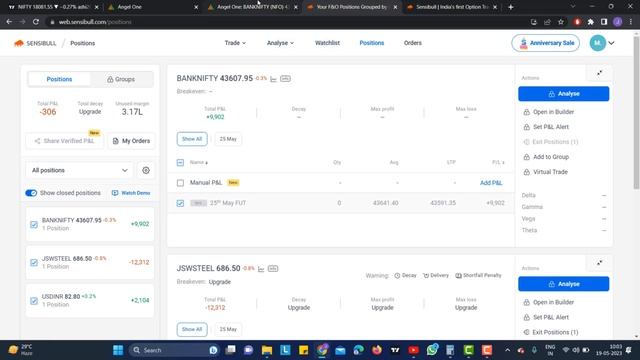Open File Explorer from taskbar

coord(267,350)
